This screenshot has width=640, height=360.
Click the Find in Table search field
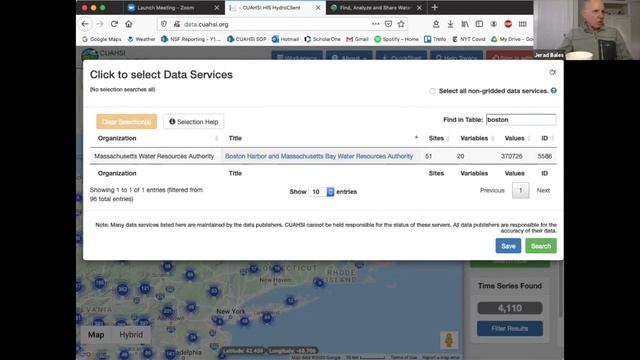coord(521,120)
